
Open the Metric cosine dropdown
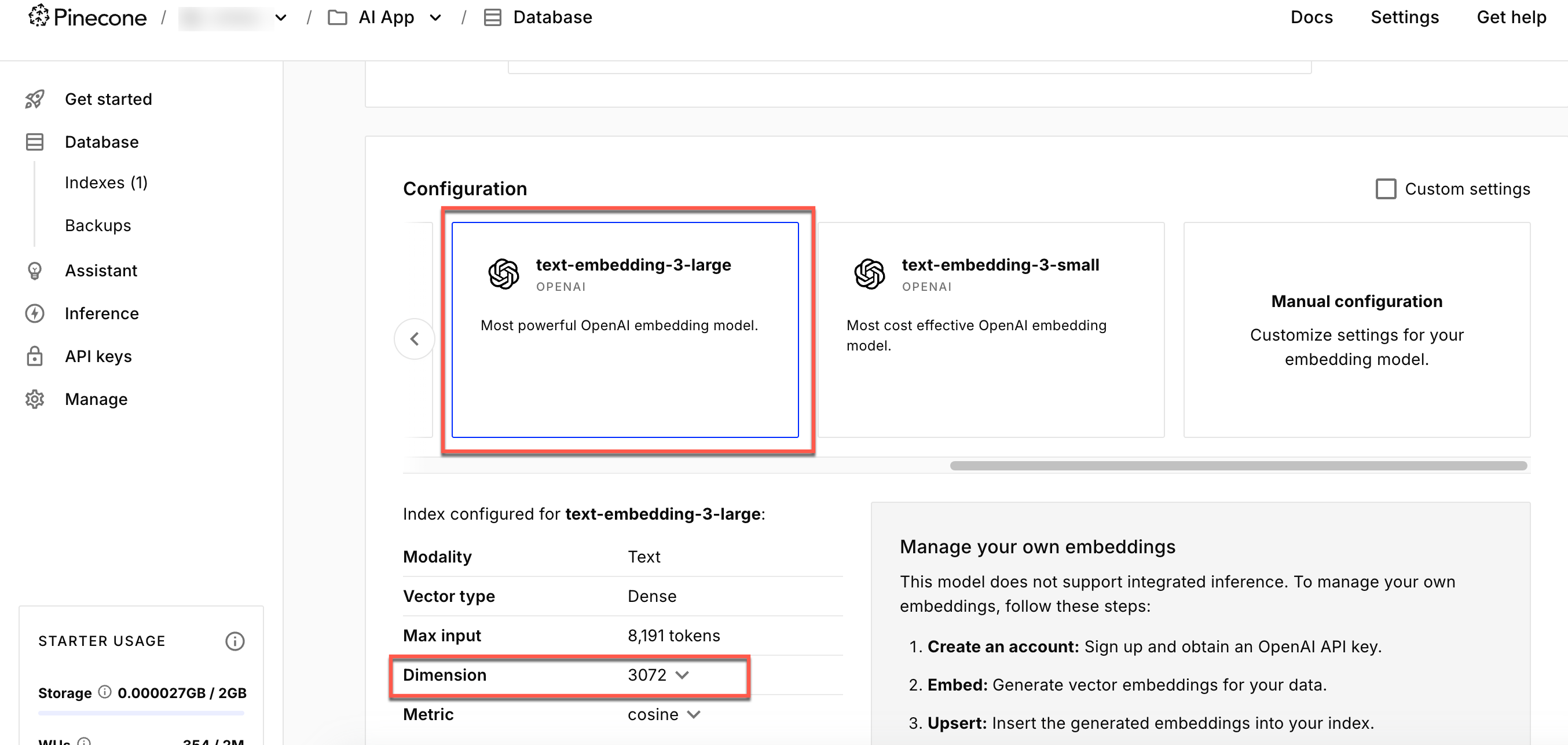pyautogui.click(x=664, y=714)
